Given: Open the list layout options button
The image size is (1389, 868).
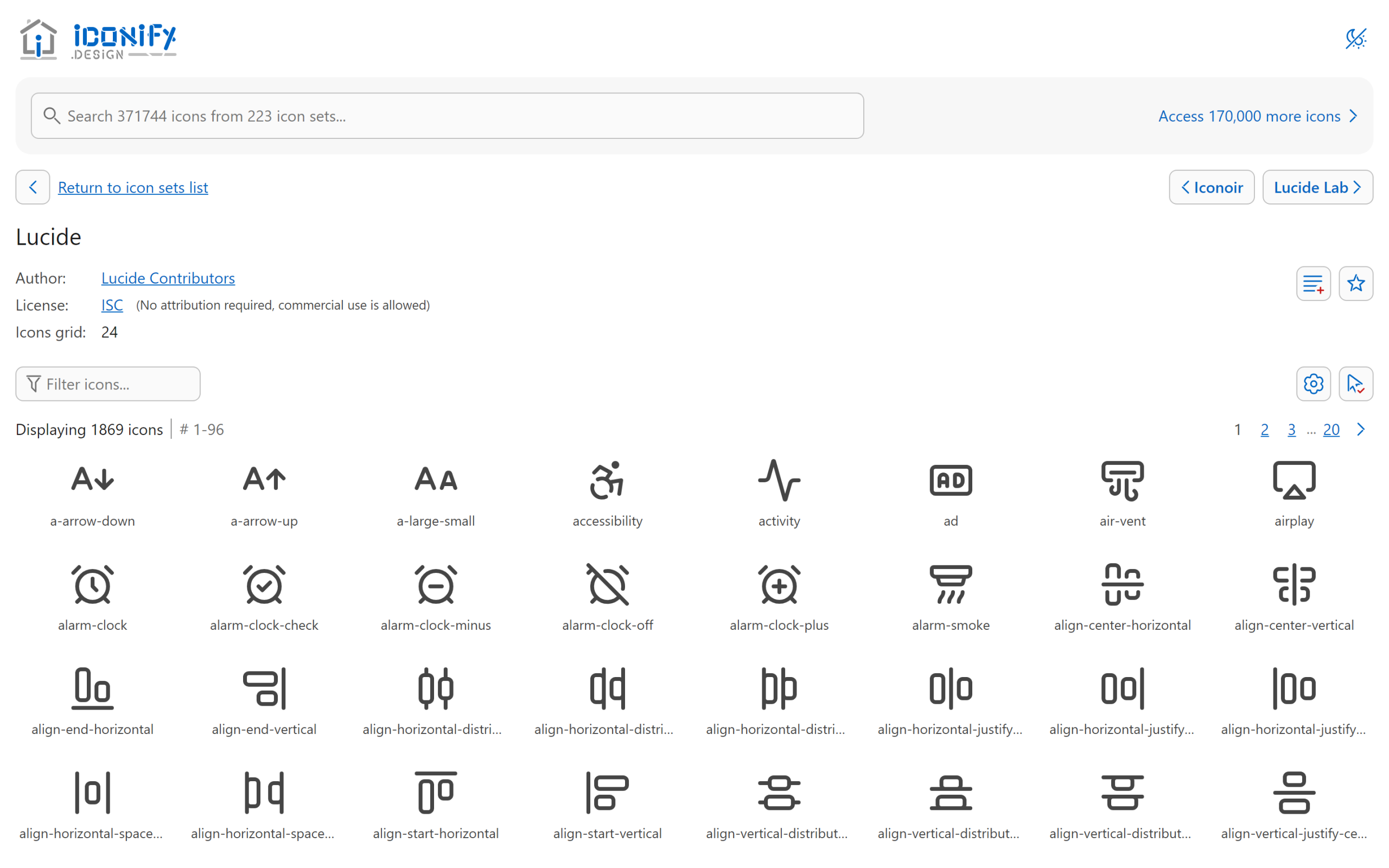Looking at the screenshot, I should click(x=1313, y=283).
